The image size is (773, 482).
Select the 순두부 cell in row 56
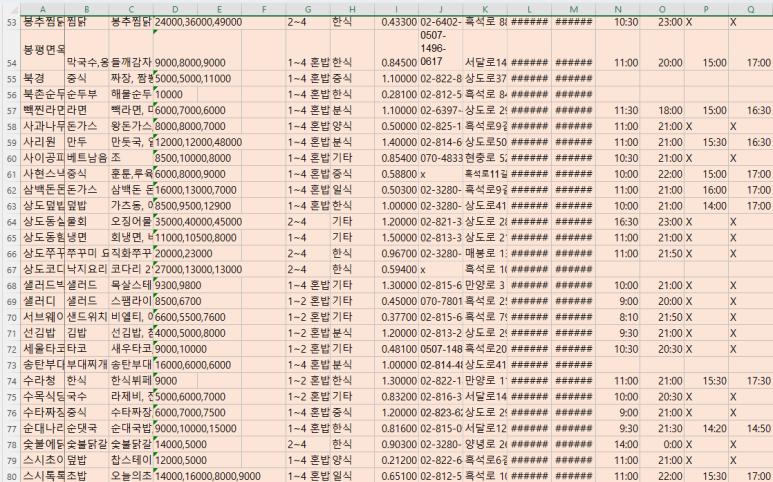87,94
